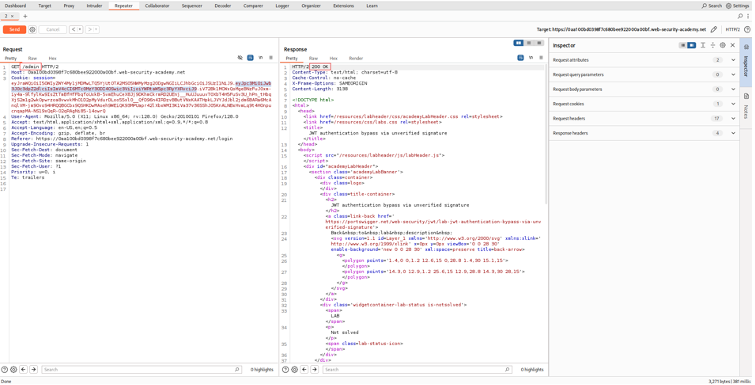The height and width of the screenshot is (385, 755).
Task: Select response Render view tab
Action: [x=356, y=58]
